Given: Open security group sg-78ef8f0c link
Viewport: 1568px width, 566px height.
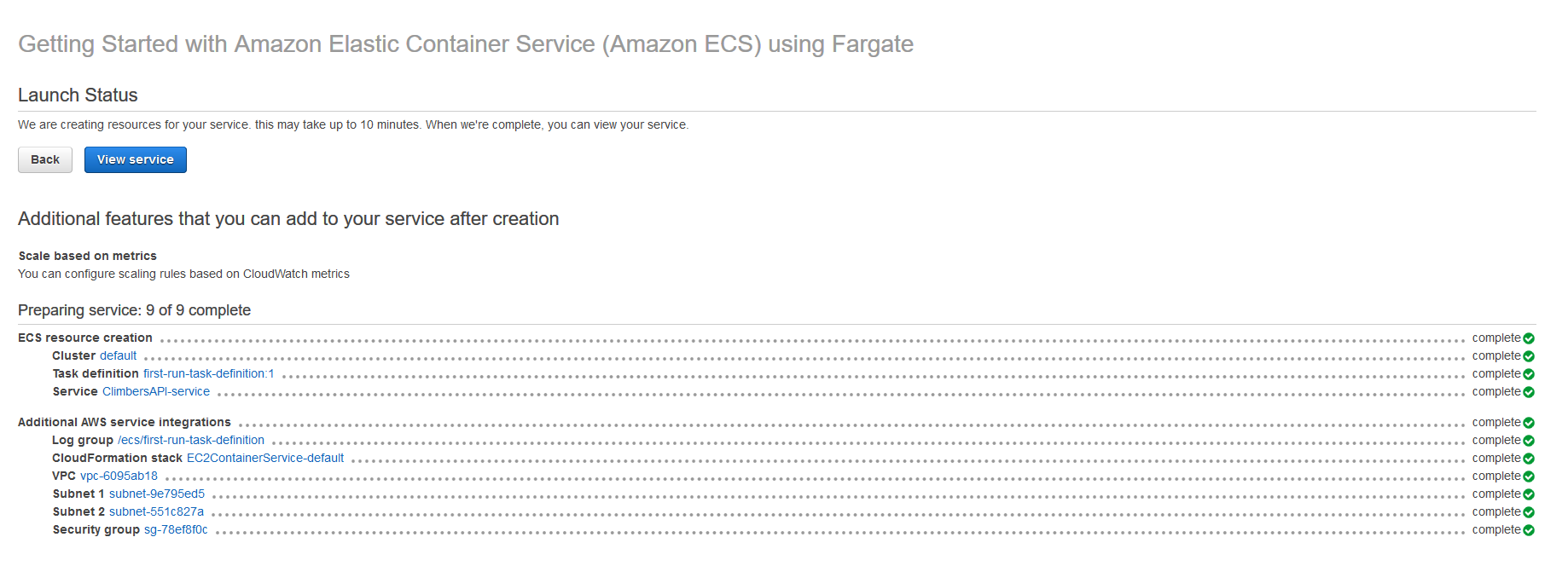Looking at the screenshot, I should [x=176, y=529].
